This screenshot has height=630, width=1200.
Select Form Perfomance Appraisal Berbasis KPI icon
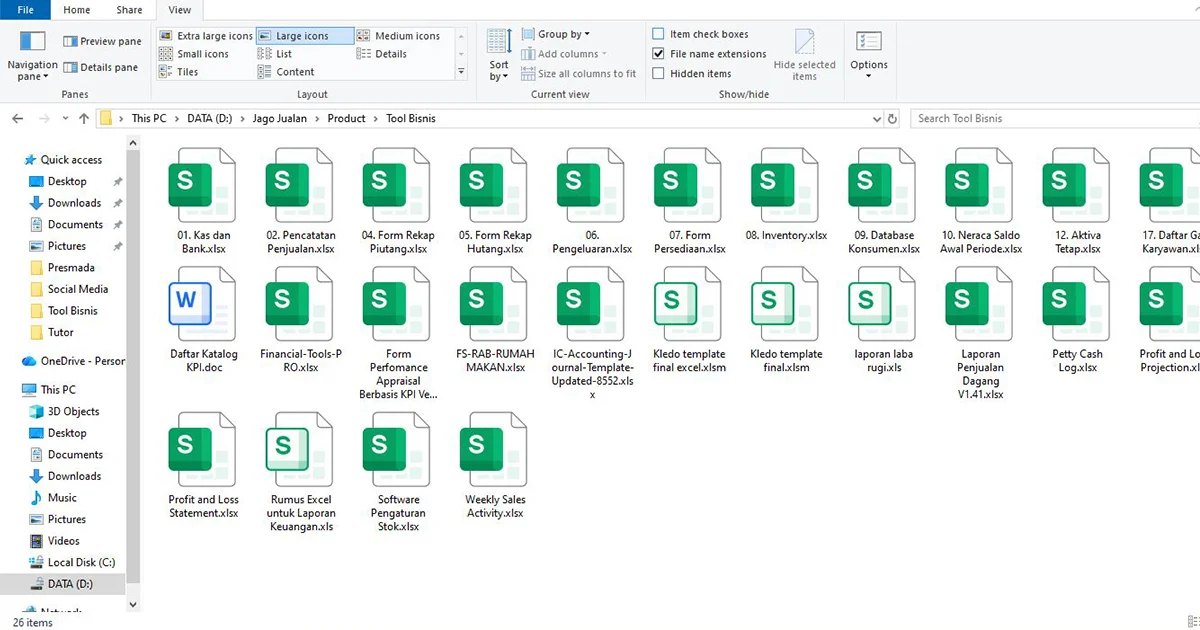tap(397, 304)
